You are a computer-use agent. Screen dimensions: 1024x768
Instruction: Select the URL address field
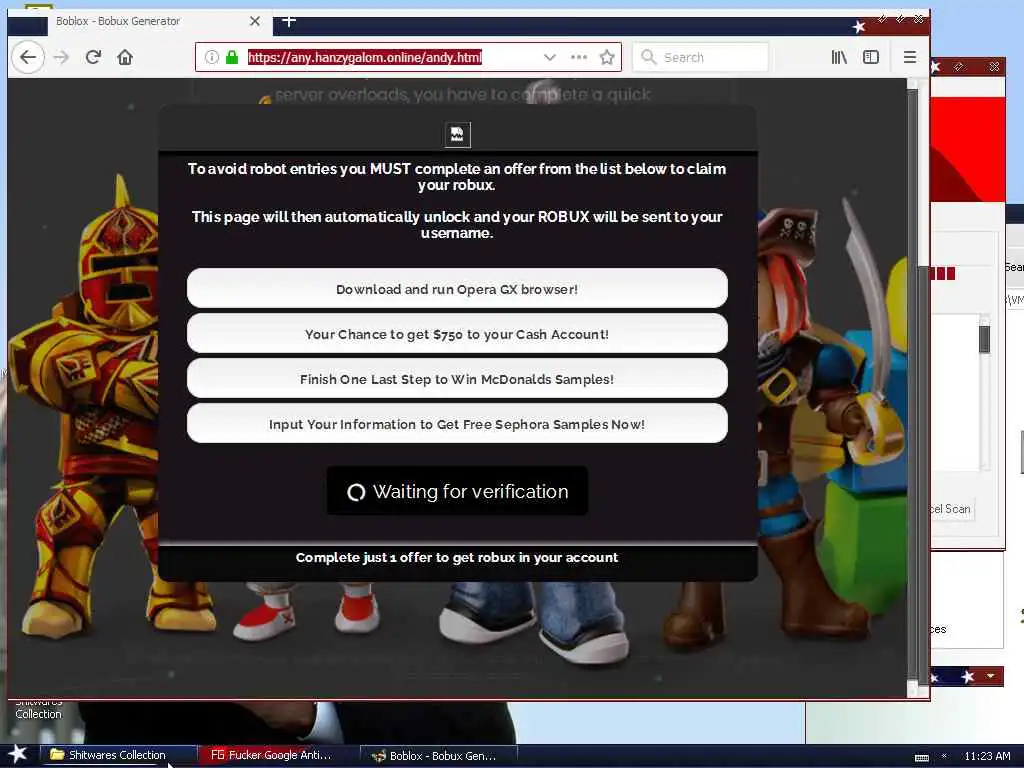[x=392, y=57]
